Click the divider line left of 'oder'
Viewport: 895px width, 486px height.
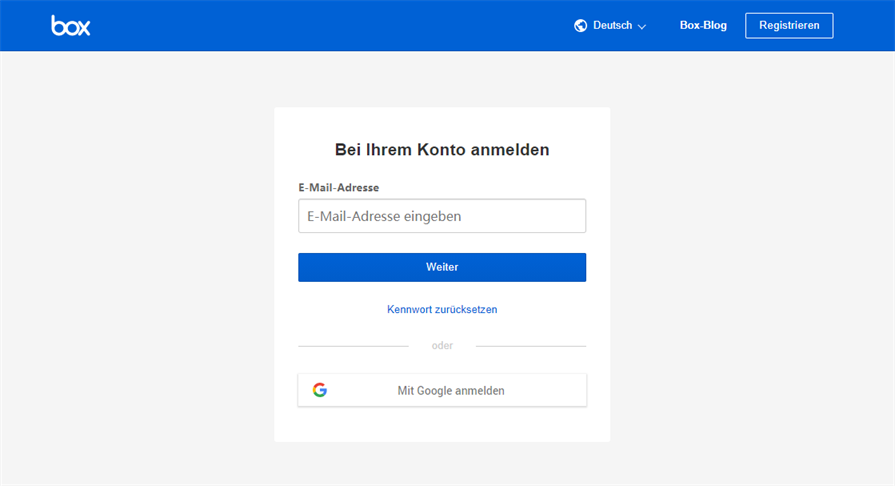[353, 346]
